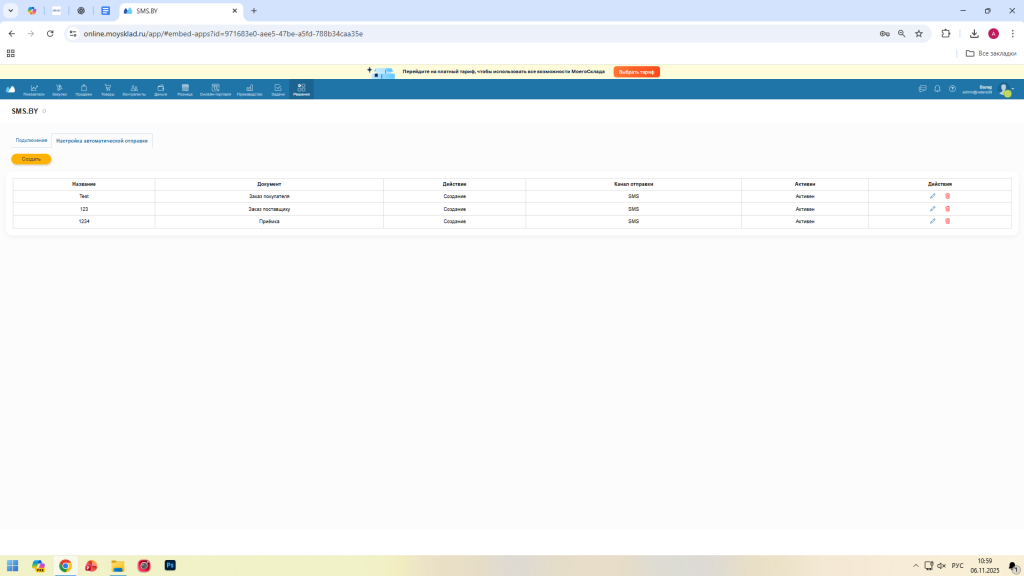Click the browser address bar

tap(450, 33)
